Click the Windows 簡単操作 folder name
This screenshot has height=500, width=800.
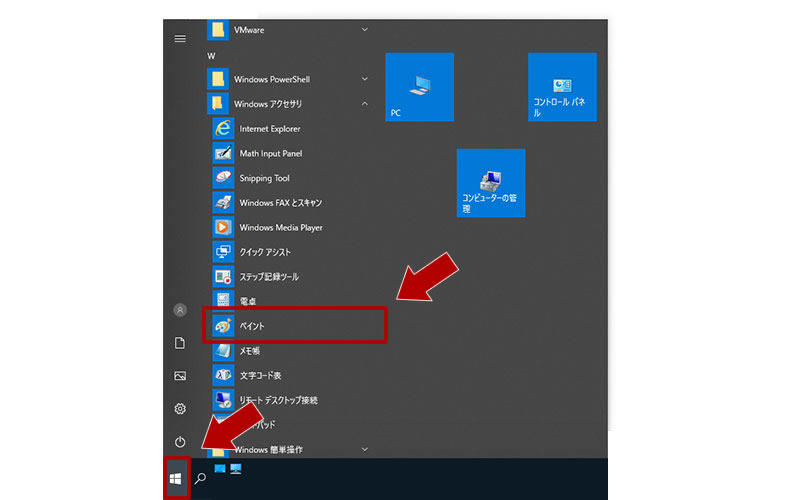(268, 449)
